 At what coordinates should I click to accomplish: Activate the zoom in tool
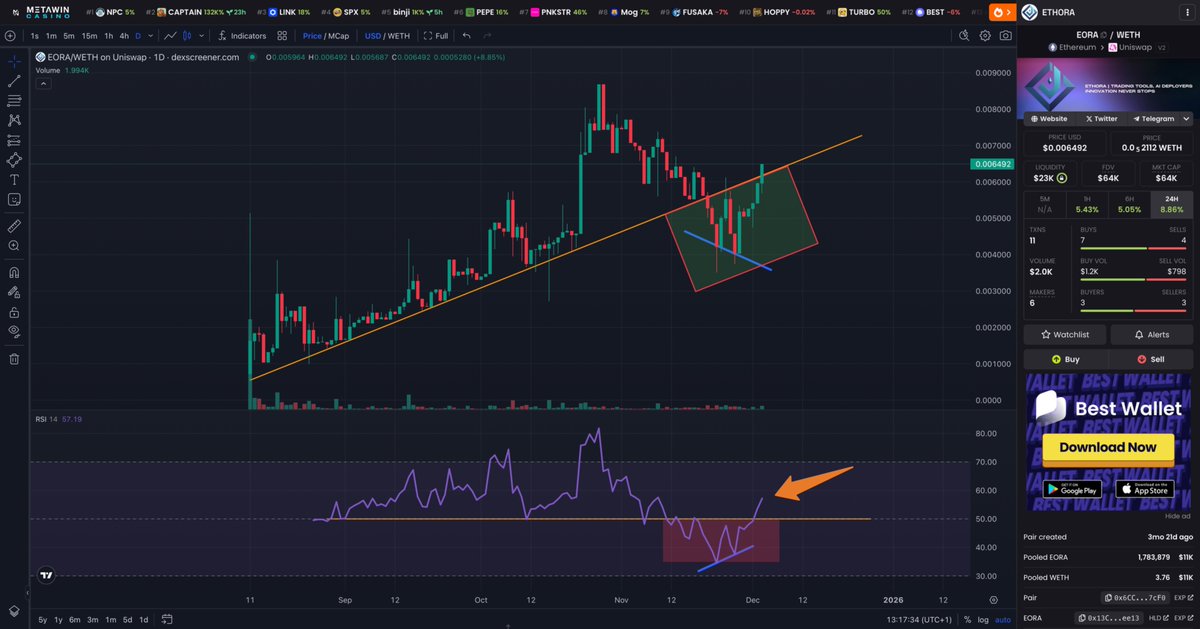(x=14, y=246)
